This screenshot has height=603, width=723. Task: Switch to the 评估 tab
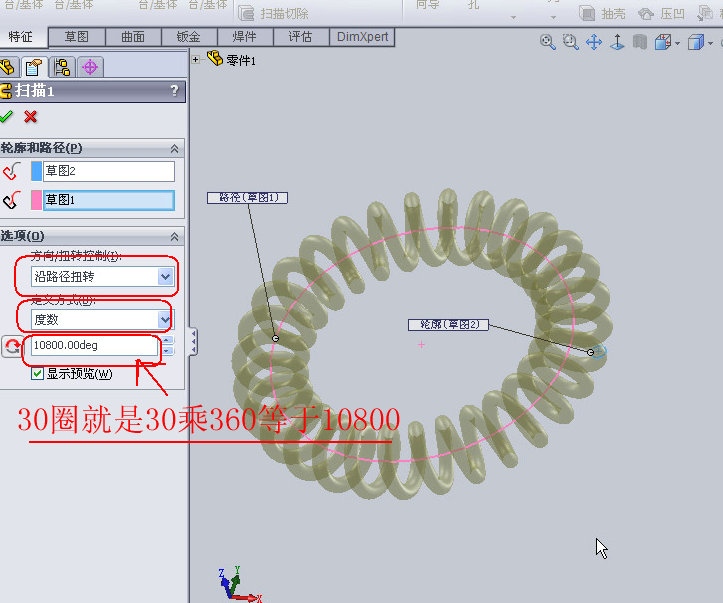click(301, 37)
